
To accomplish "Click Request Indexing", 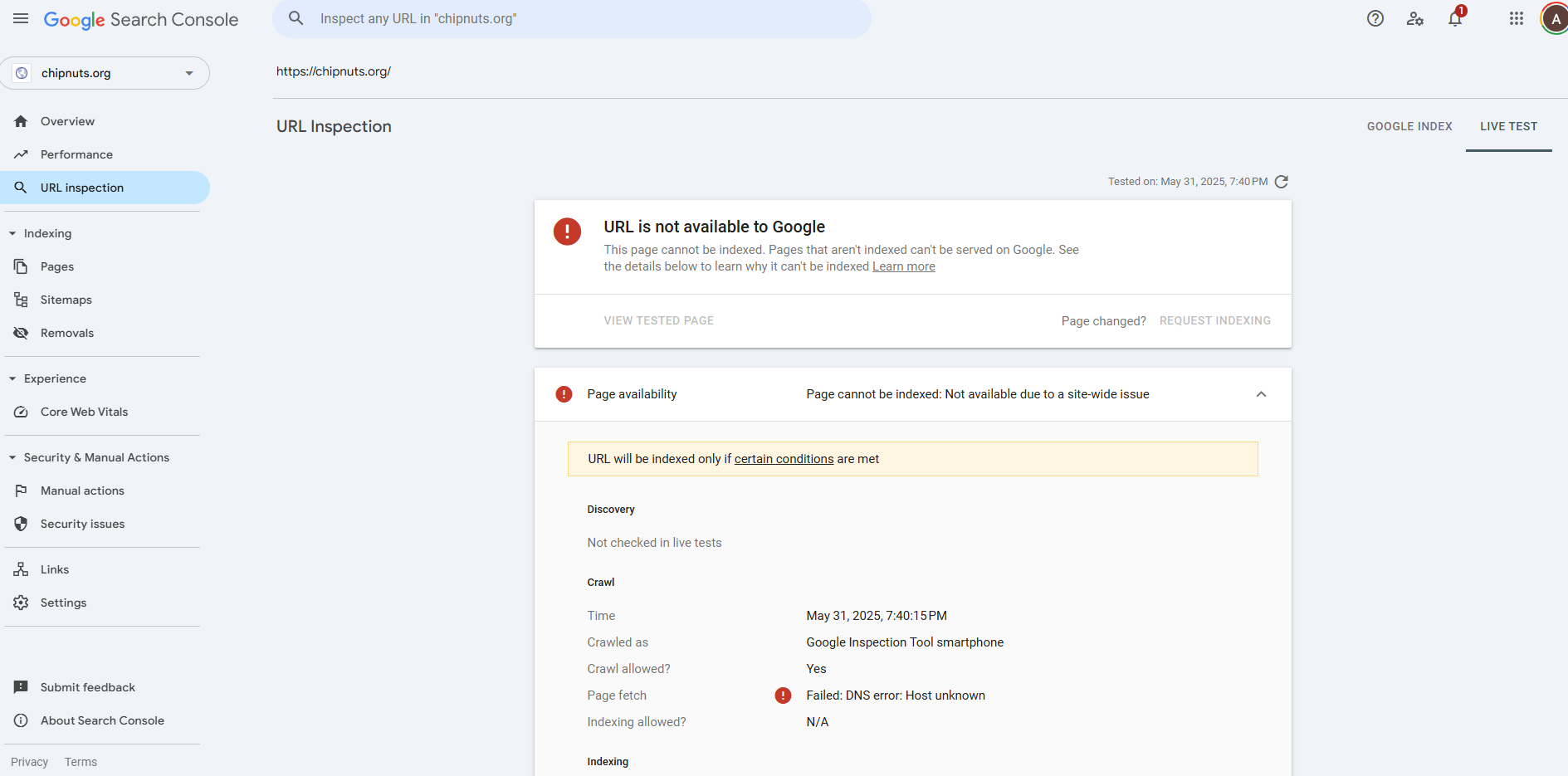I will tap(1215, 320).
